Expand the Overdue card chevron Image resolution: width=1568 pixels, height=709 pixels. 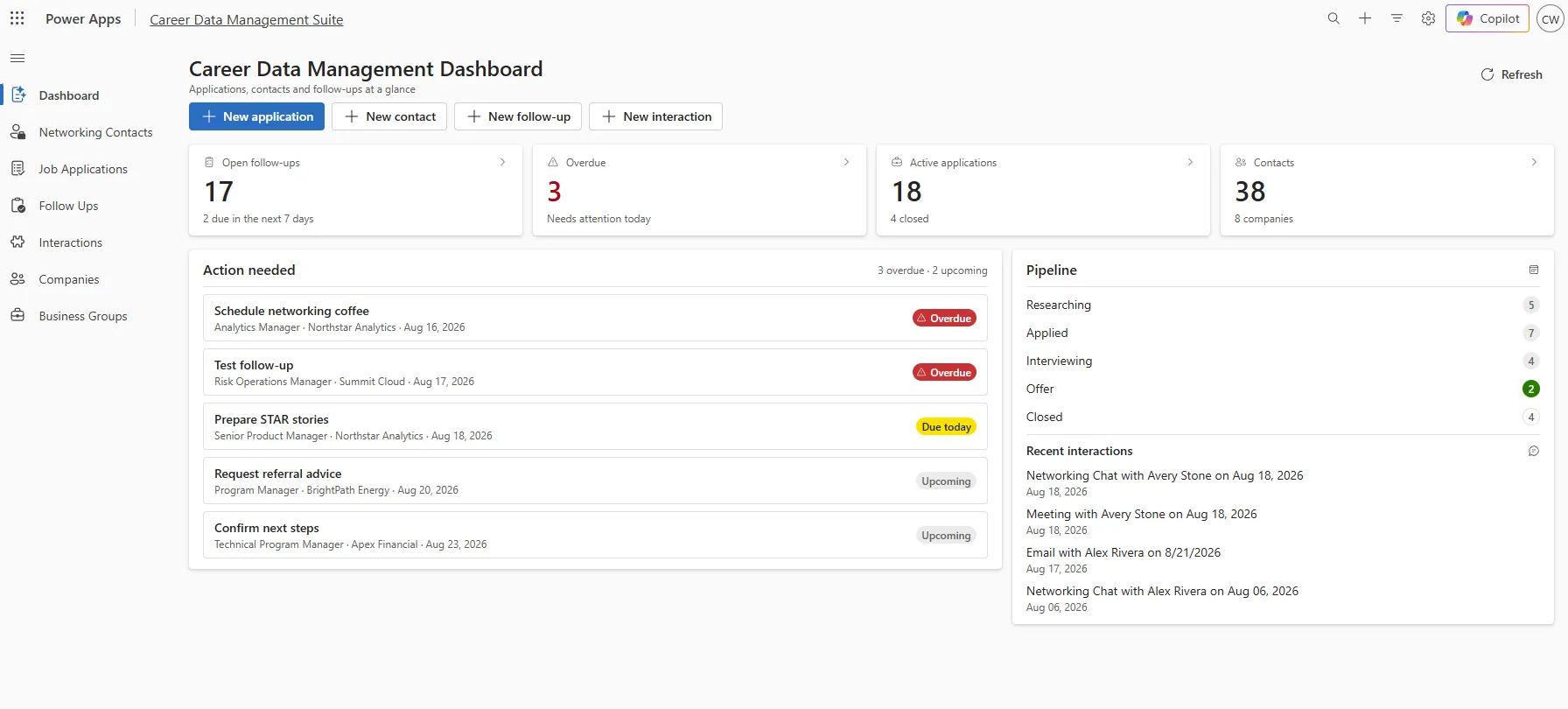pos(846,162)
